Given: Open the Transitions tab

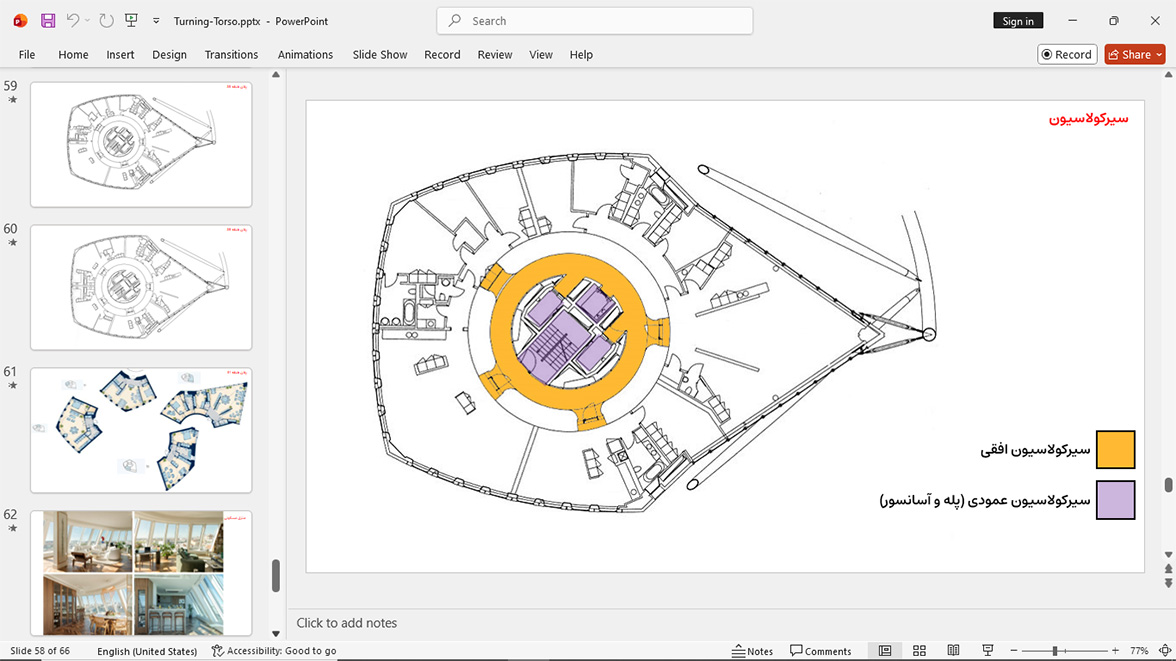Looking at the screenshot, I should pos(231,55).
